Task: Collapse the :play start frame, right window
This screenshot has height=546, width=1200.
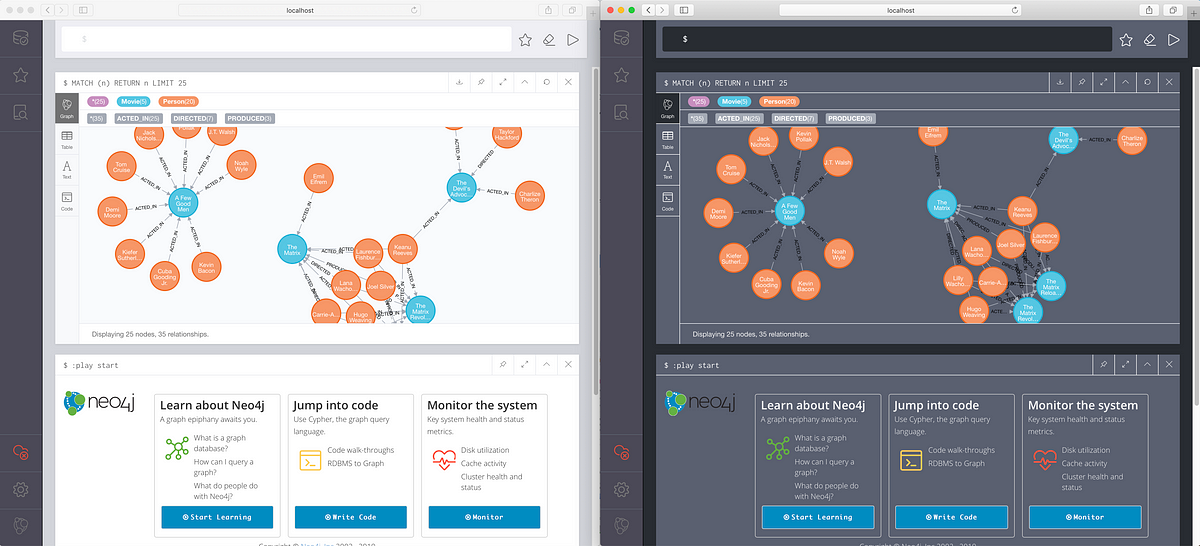Action: [x=1147, y=365]
